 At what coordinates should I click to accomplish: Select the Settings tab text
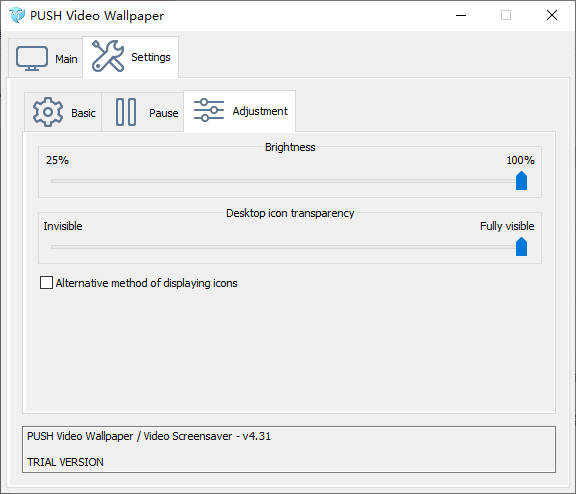[x=151, y=57]
